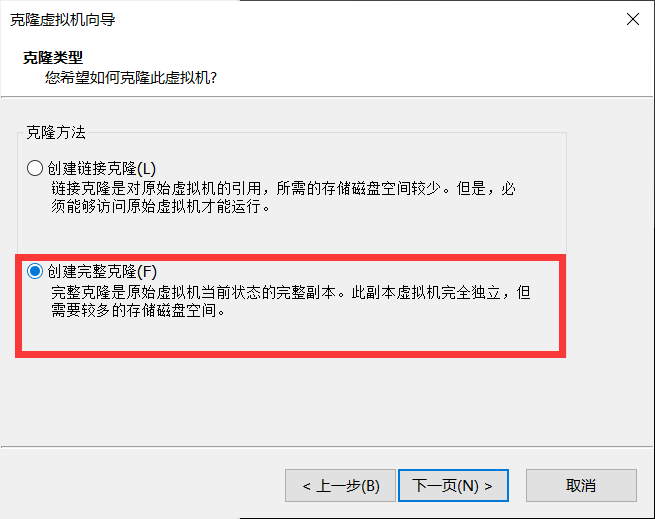Viewport: 655px width, 519px height.
Task: Click the 克隆方法 group box label
Action: coord(56,132)
